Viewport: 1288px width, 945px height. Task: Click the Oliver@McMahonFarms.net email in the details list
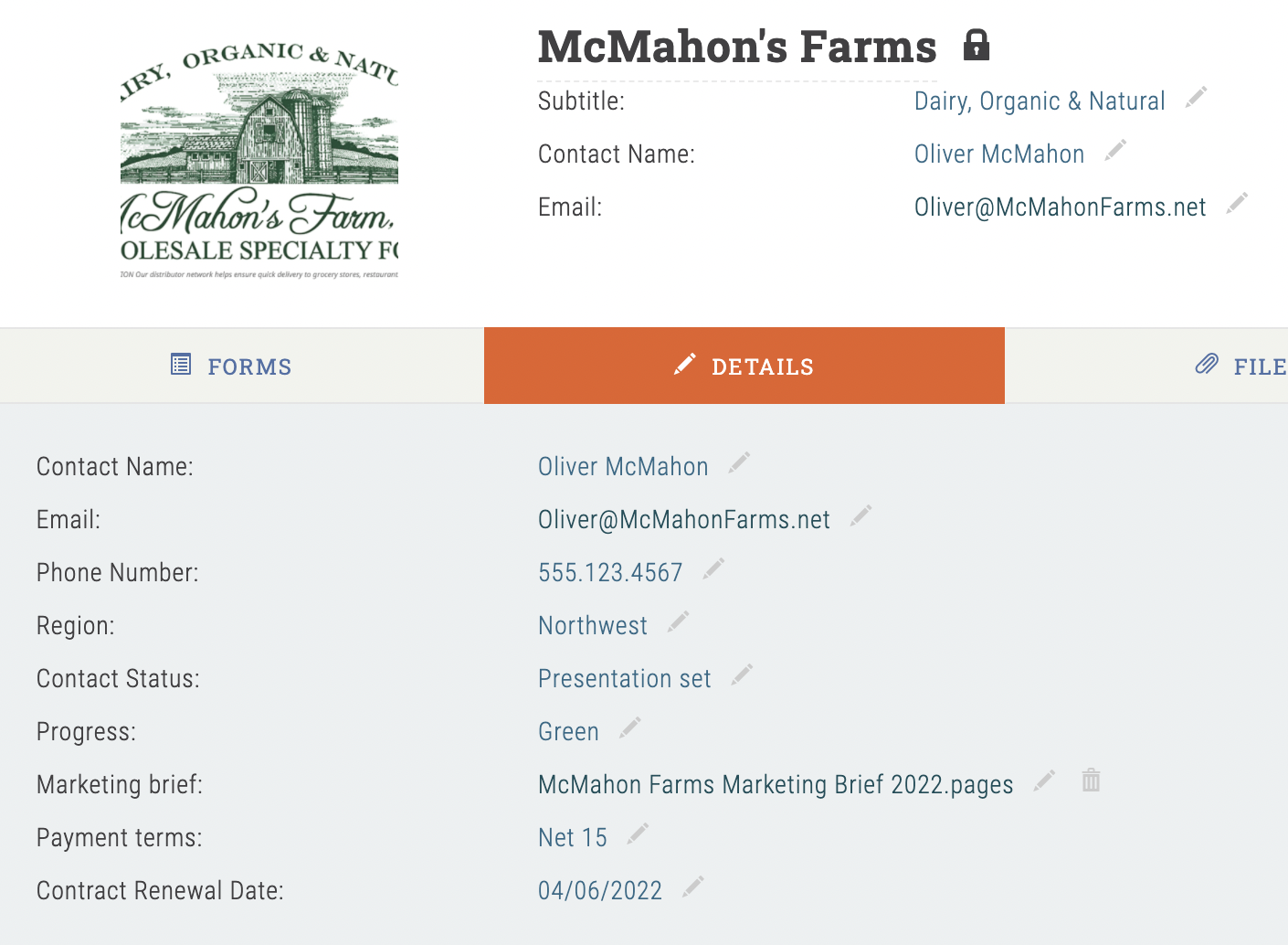tap(683, 520)
